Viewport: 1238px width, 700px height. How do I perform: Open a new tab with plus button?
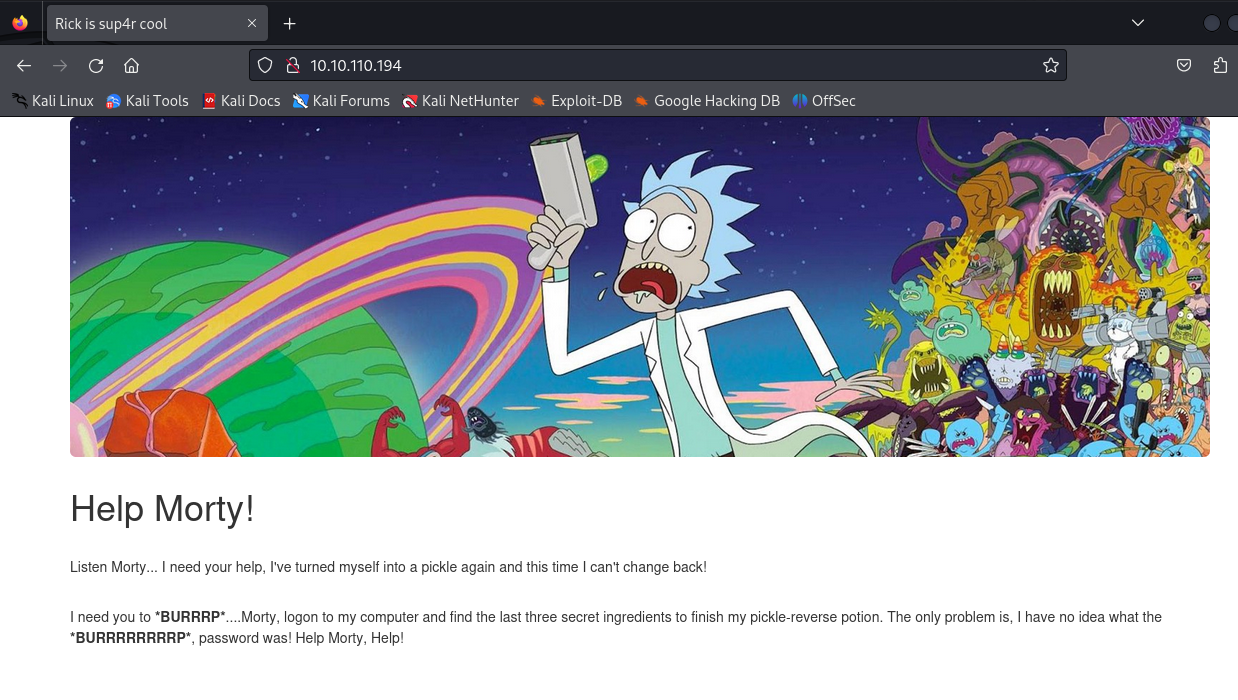click(x=289, y=23)
